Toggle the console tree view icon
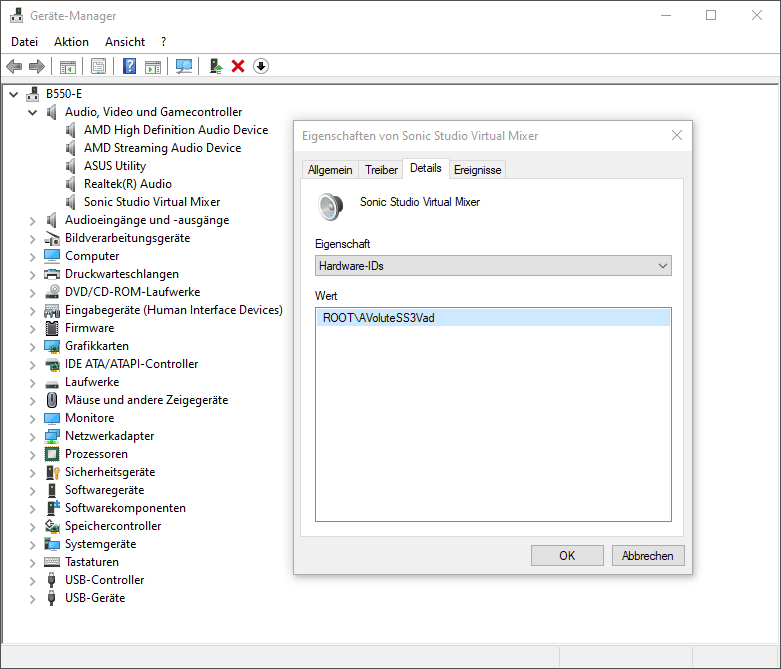Viewport: 781px width, 669px height. pyautogui.click(x=68, y=66)
